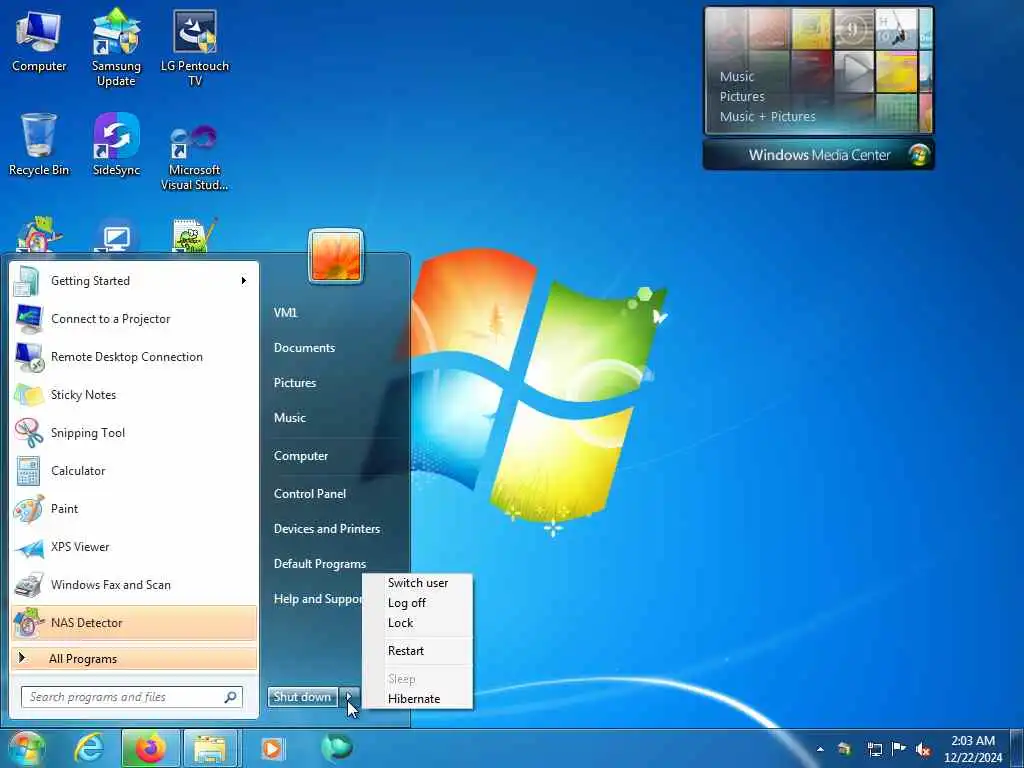Open the Action Center flag icon
Screen dimensions: 1024x768
click(899, 749)
